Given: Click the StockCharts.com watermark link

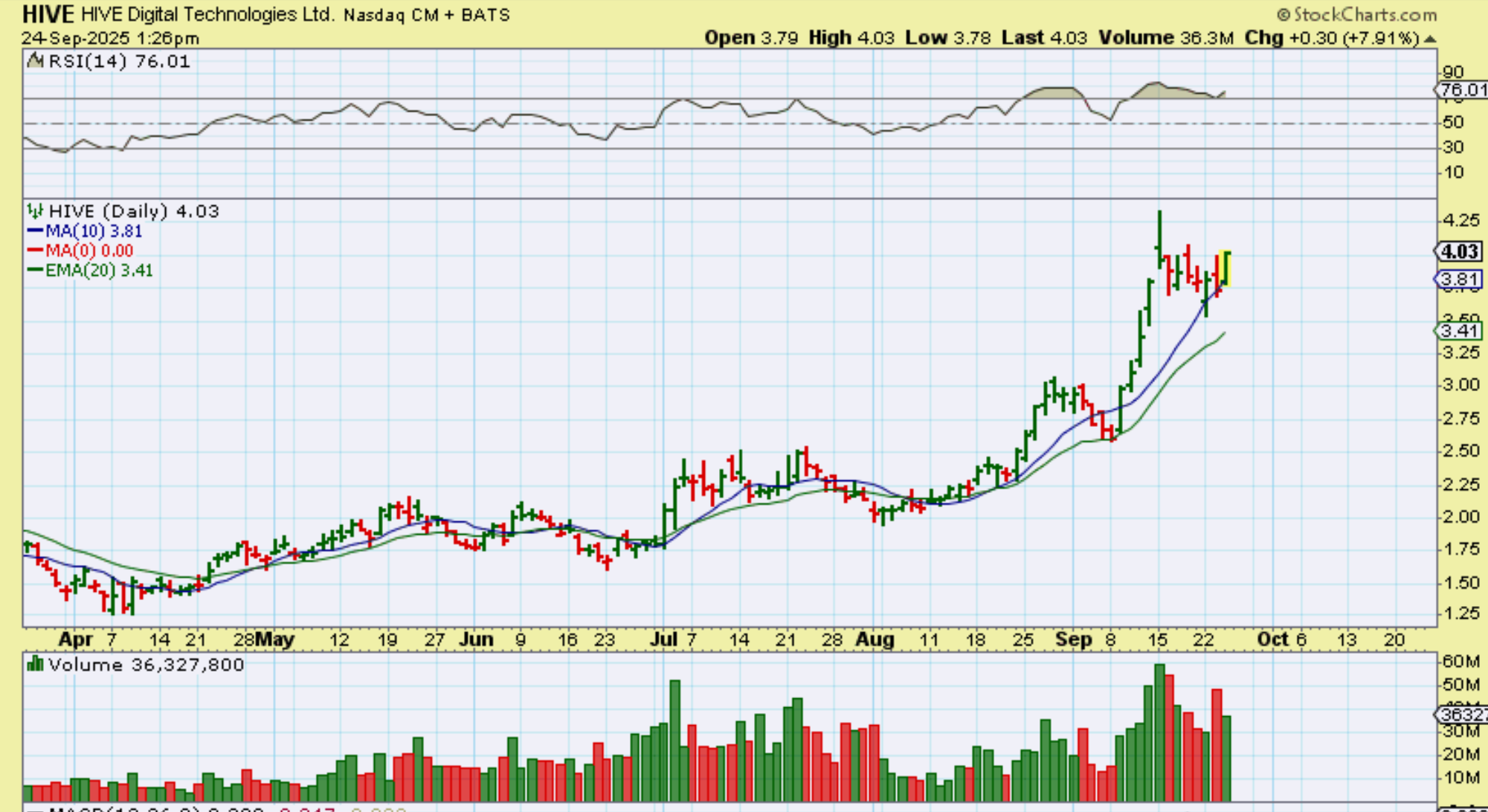Looking at the screenshot, I should 1364,14.
